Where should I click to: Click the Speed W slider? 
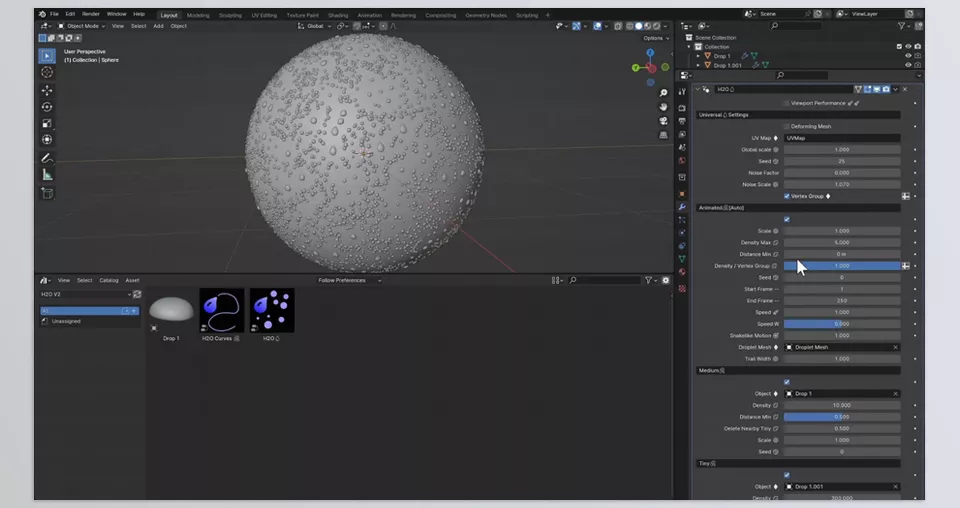(x=842, y=324)
